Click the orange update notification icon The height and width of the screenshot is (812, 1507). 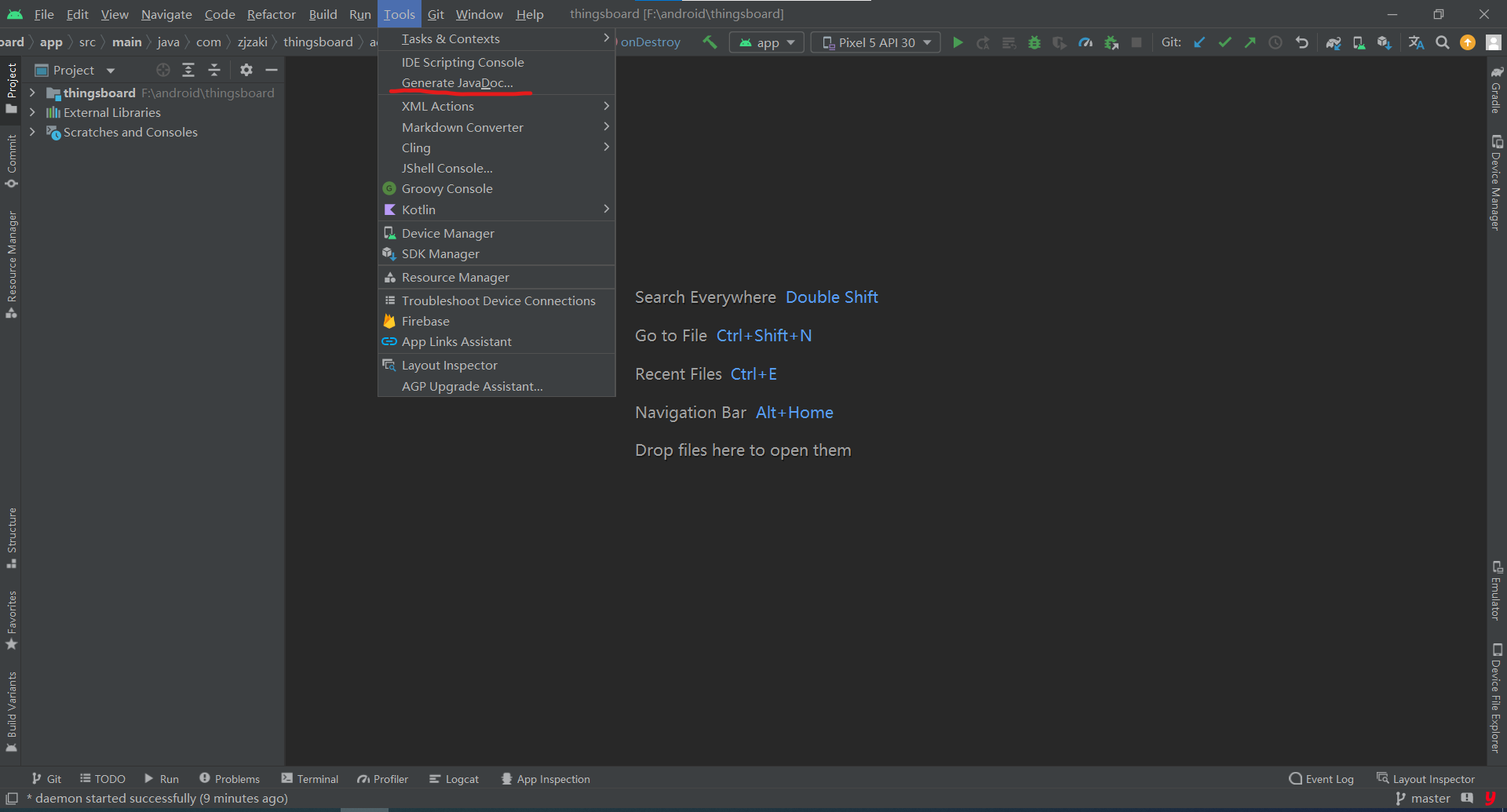tap(1468, 42)
